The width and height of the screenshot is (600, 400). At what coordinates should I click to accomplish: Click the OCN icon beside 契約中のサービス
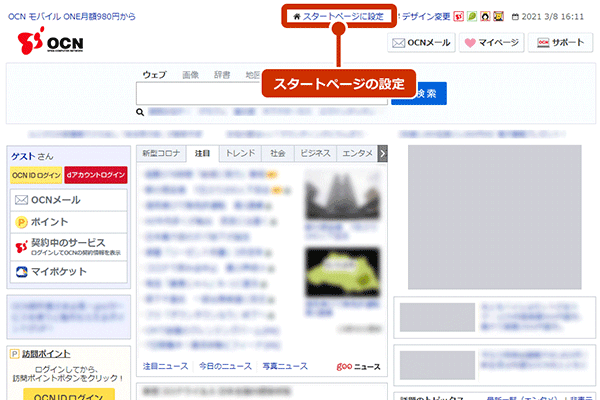[x=21, y=247]
